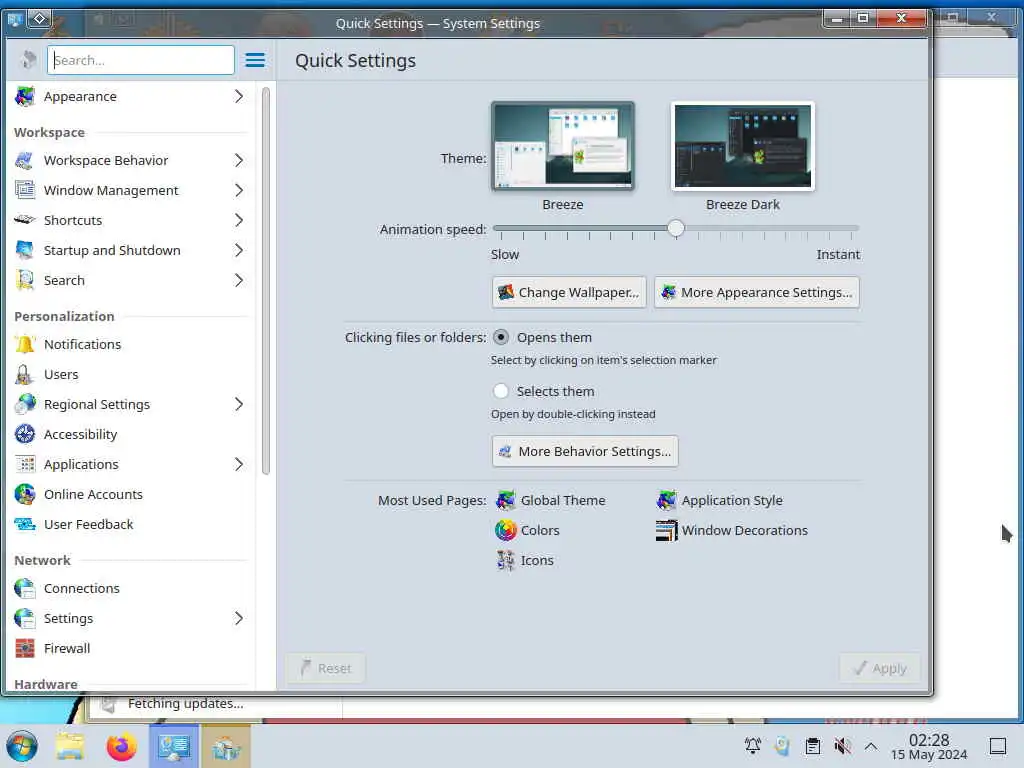1024x768 pixels.
Task: Click the Firewall brick icon
Action: tap(25, 648)
